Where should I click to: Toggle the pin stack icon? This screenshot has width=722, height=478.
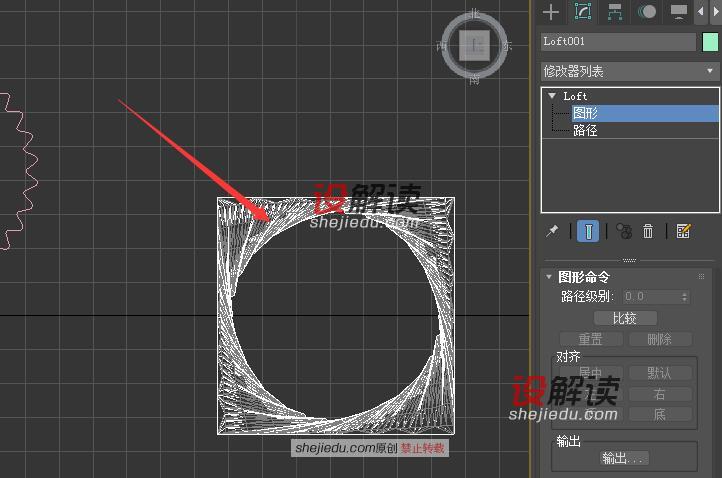pos(552,231)
